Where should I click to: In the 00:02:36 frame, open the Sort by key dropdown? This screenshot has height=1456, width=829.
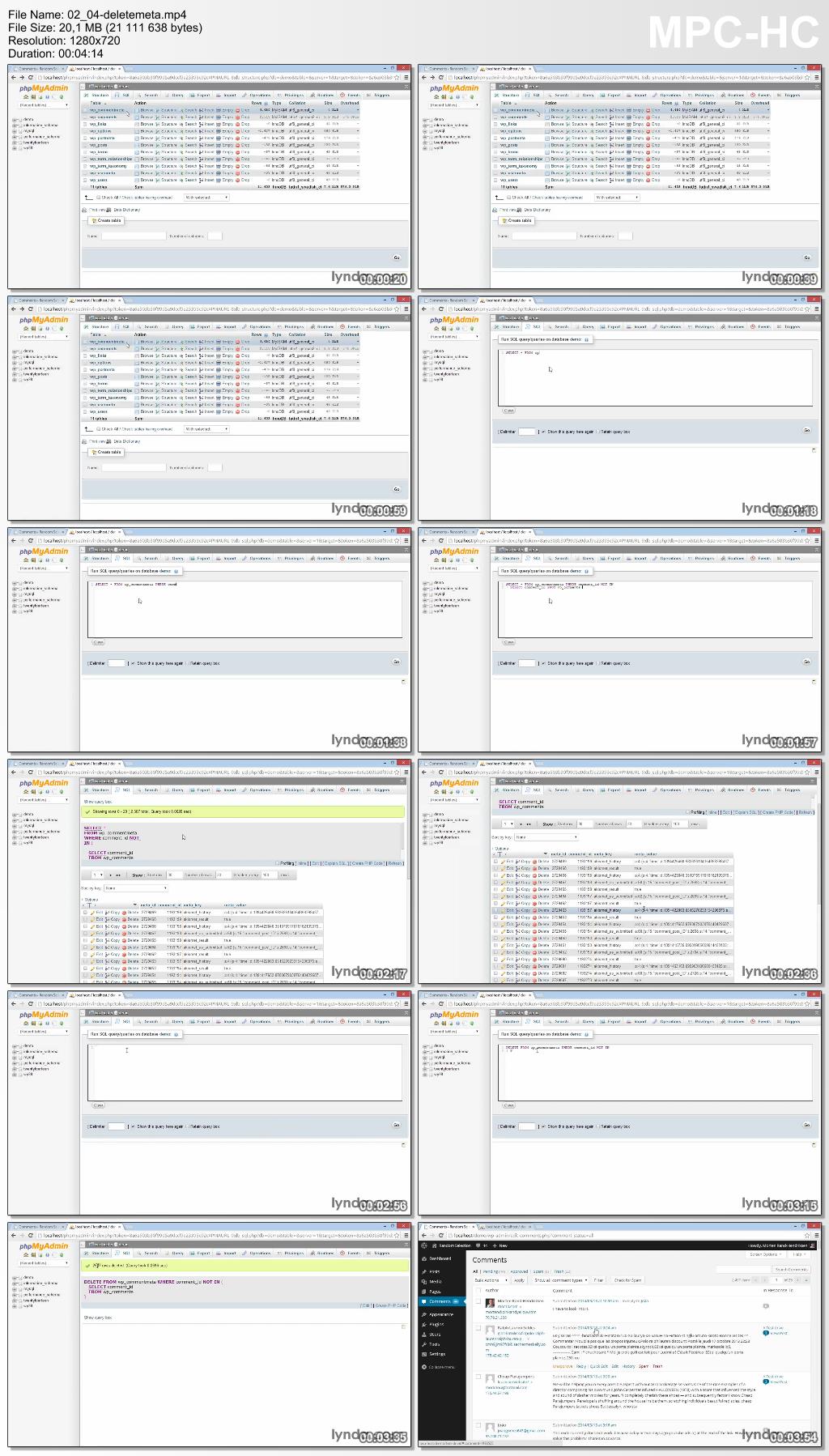point(546,837)
